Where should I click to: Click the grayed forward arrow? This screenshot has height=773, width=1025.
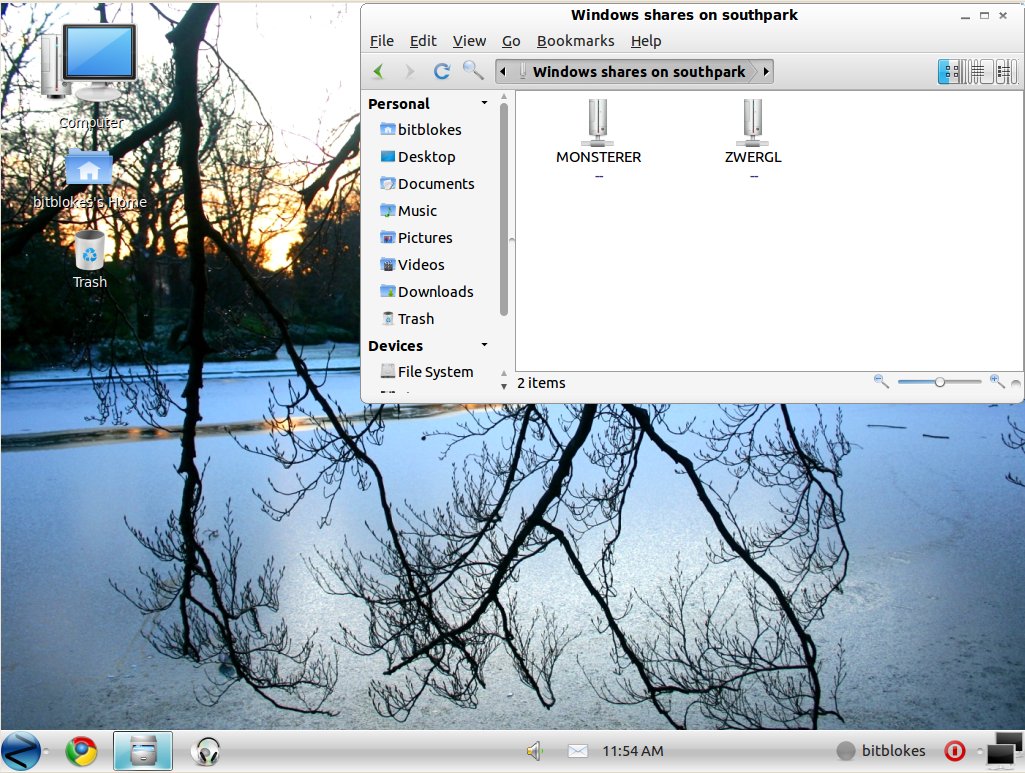pyautogui.click(x=409, y=71)
